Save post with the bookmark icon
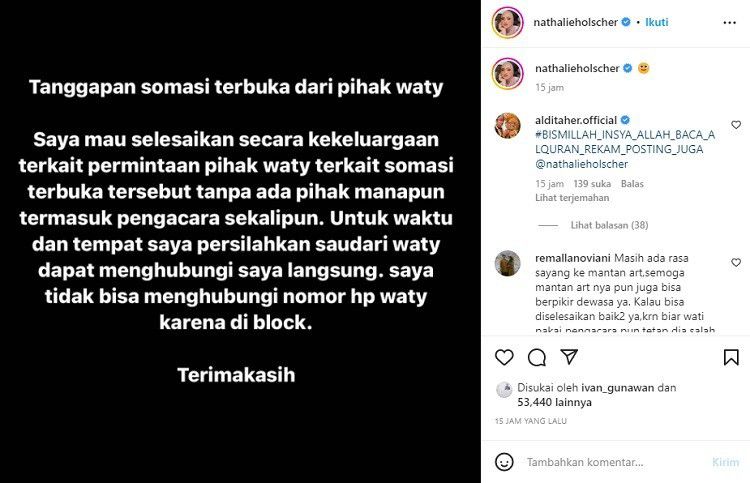Viewport: 750px width, 483px height. click(731, 357)
